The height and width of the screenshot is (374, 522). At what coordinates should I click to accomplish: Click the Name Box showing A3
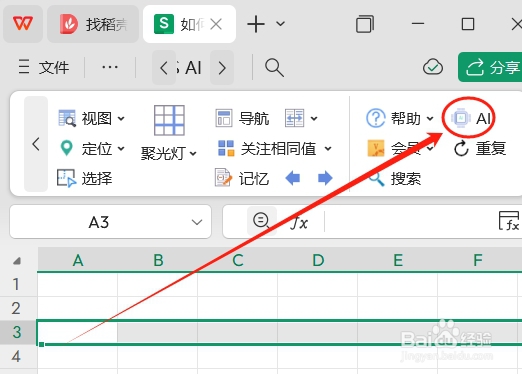tap(99, 222)
